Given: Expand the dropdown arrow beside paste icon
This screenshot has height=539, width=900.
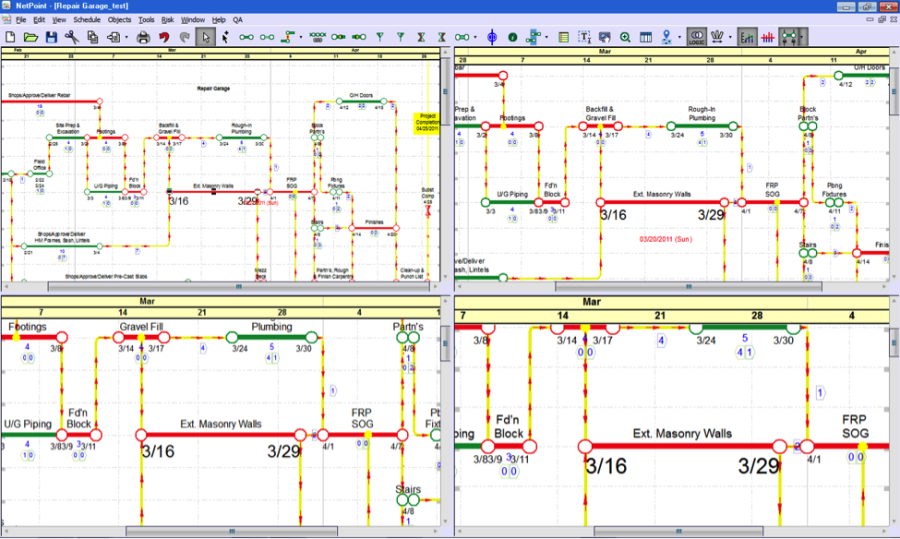Looking at the screenshot, I should tap(126, 37).
